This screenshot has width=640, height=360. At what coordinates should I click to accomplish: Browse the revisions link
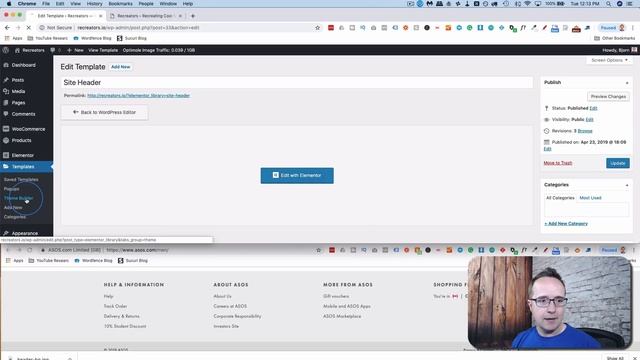coord(585,131)
